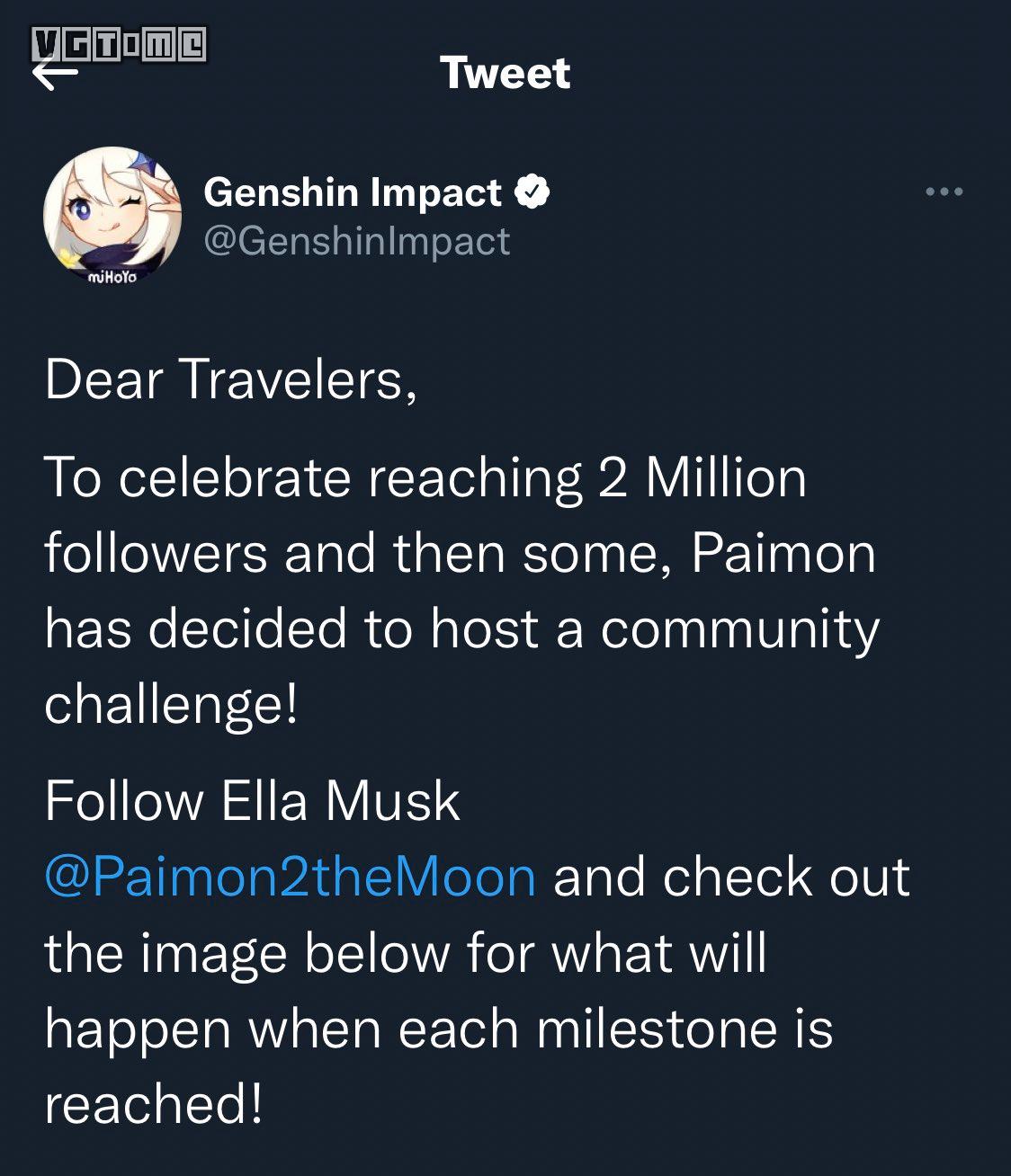Click the Tweet header title
Image resolution: width=1011 pixels, height=1176 pixels.
click(505, 73)
